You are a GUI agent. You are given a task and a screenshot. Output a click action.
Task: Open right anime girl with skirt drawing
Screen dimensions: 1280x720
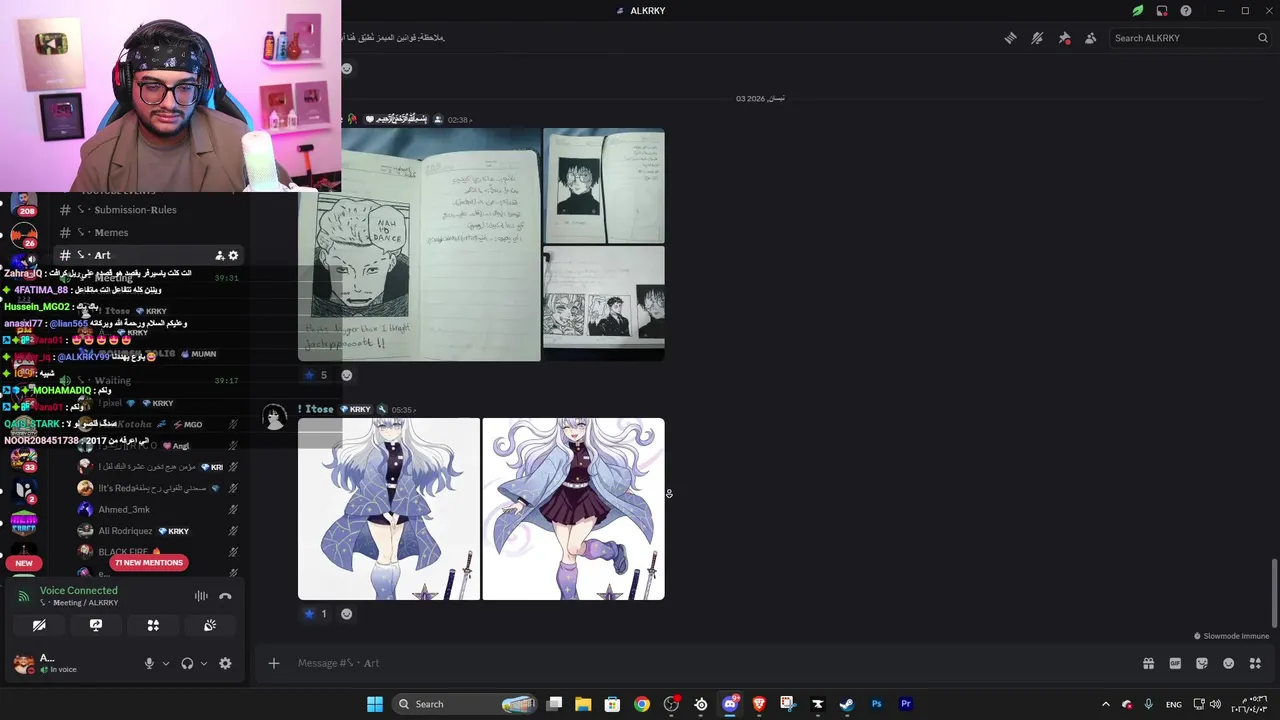(574, 509)
